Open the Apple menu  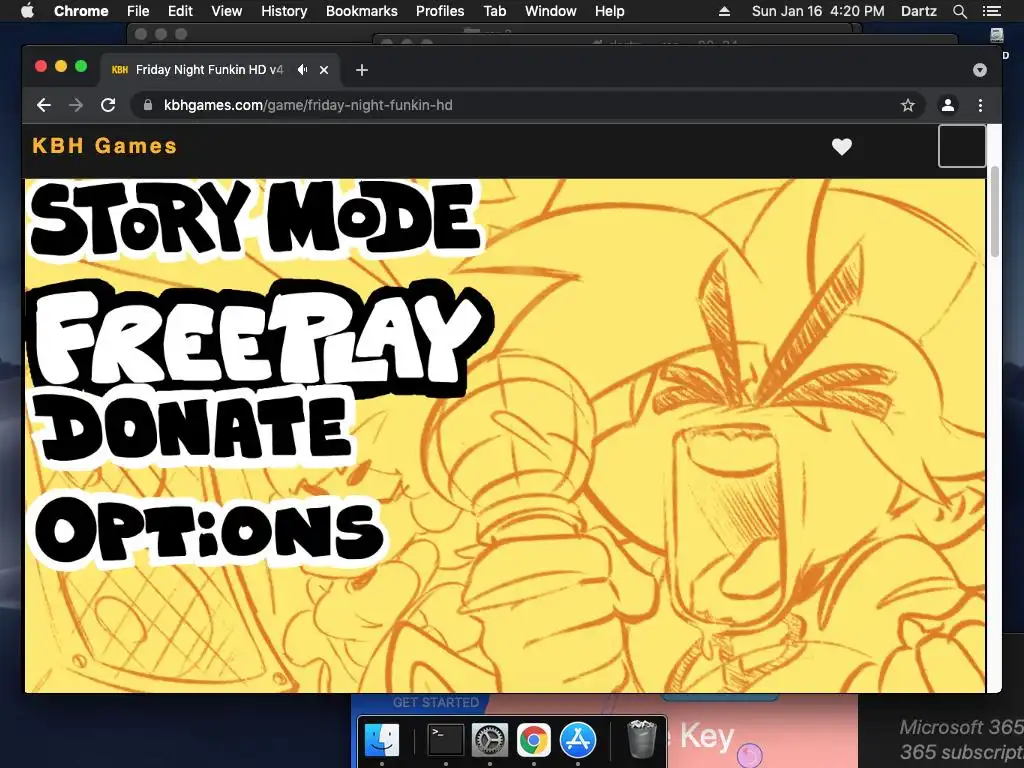click(27, 11)
